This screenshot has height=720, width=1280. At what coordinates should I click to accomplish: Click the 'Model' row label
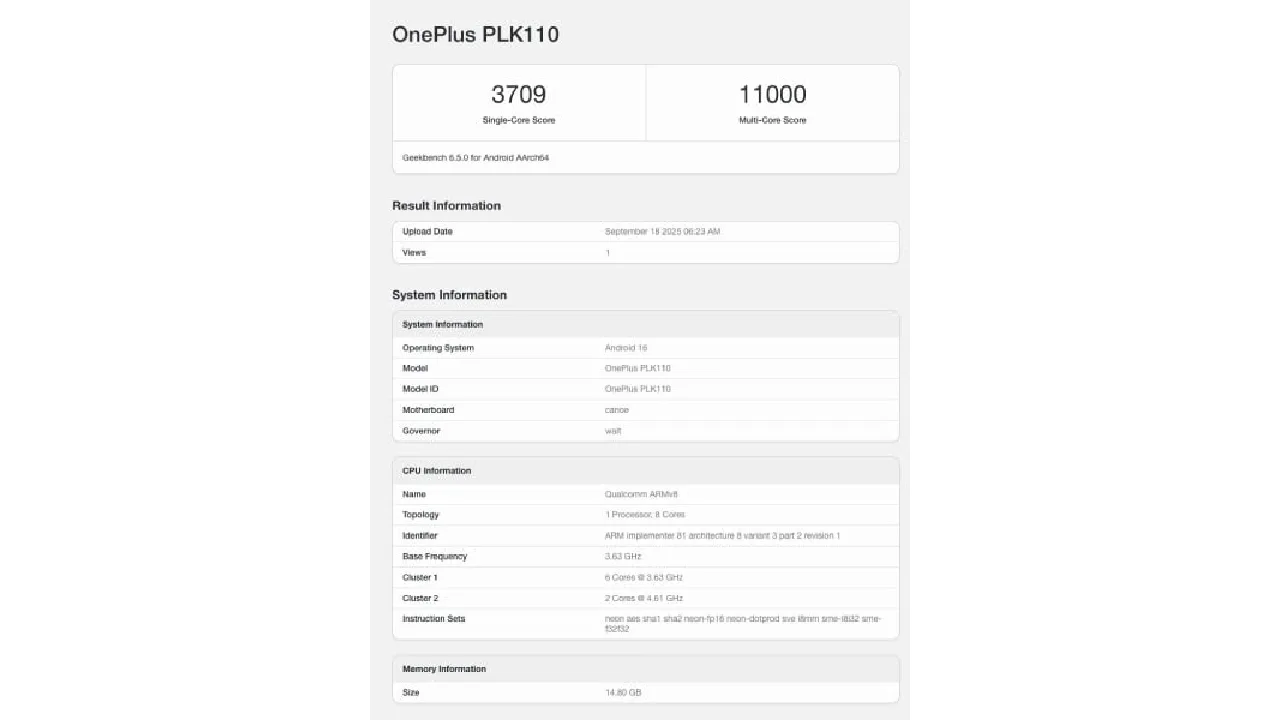415,368
